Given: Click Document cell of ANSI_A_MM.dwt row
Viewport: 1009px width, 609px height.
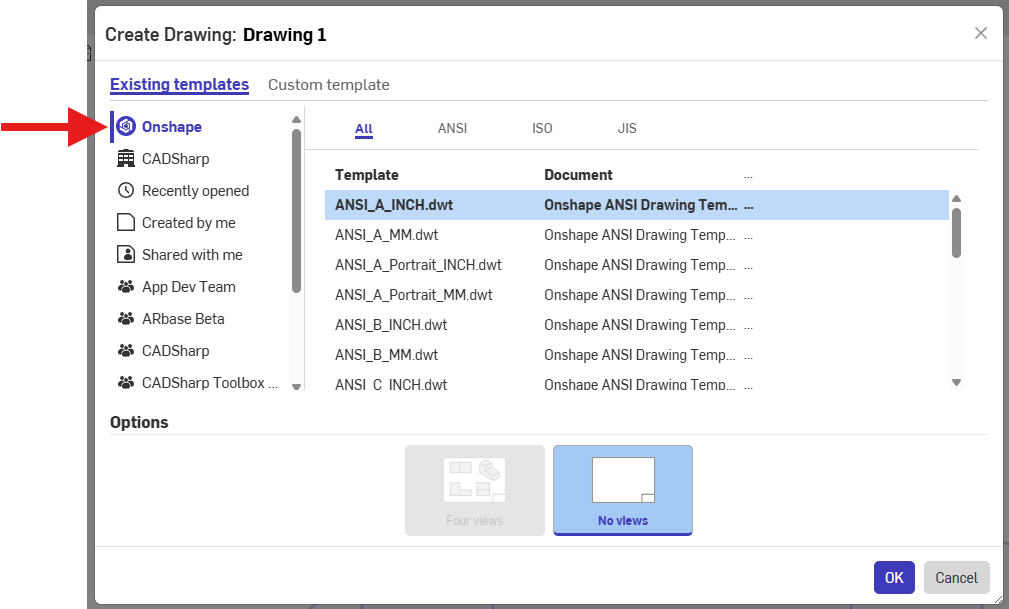Looking at the screenshot, I should pos(640,235).
